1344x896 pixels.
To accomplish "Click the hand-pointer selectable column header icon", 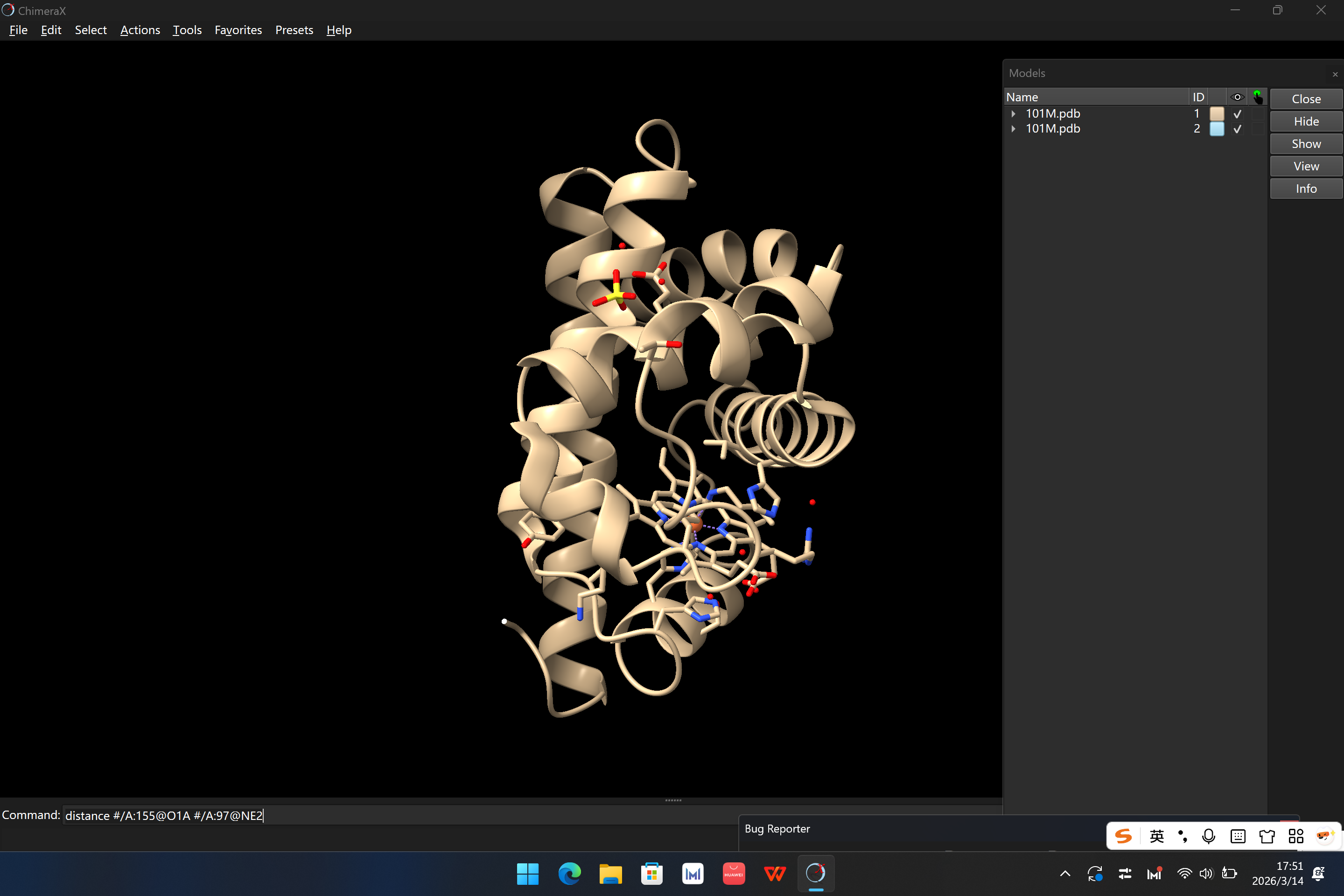I will click(x=1258, y=97).
